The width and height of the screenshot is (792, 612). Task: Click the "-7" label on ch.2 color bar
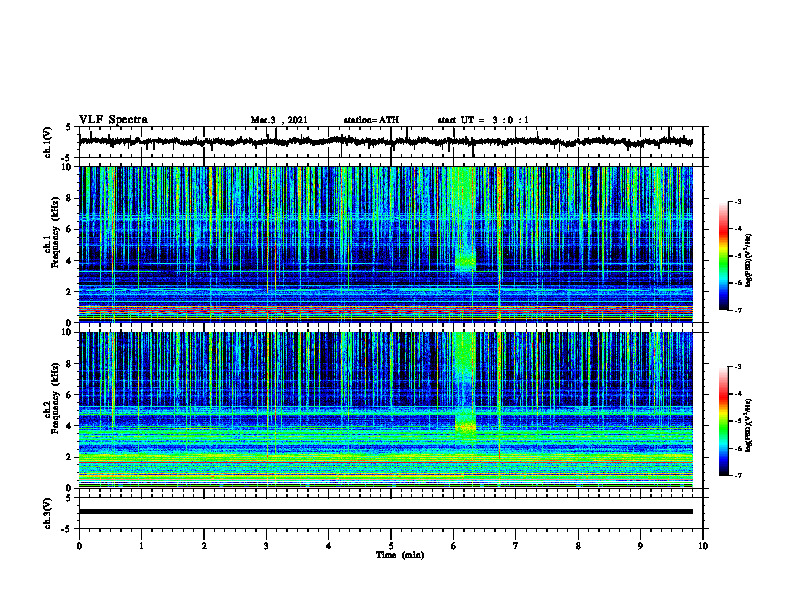click(737, 476)
